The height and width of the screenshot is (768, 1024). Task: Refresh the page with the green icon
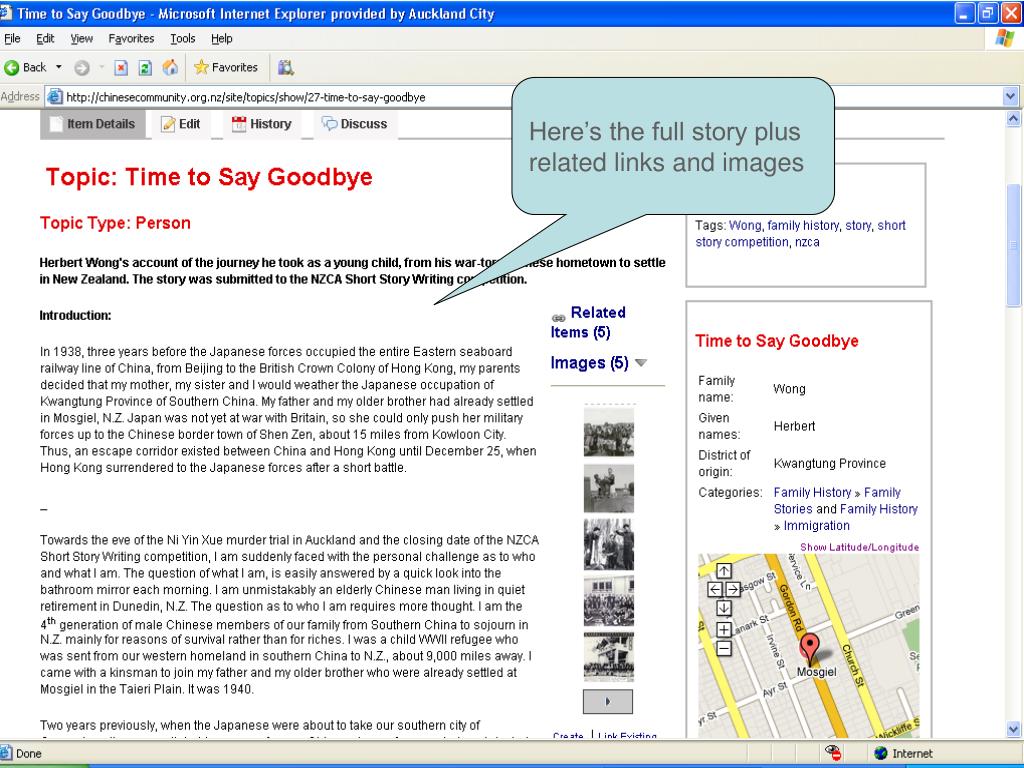(145, 67)
